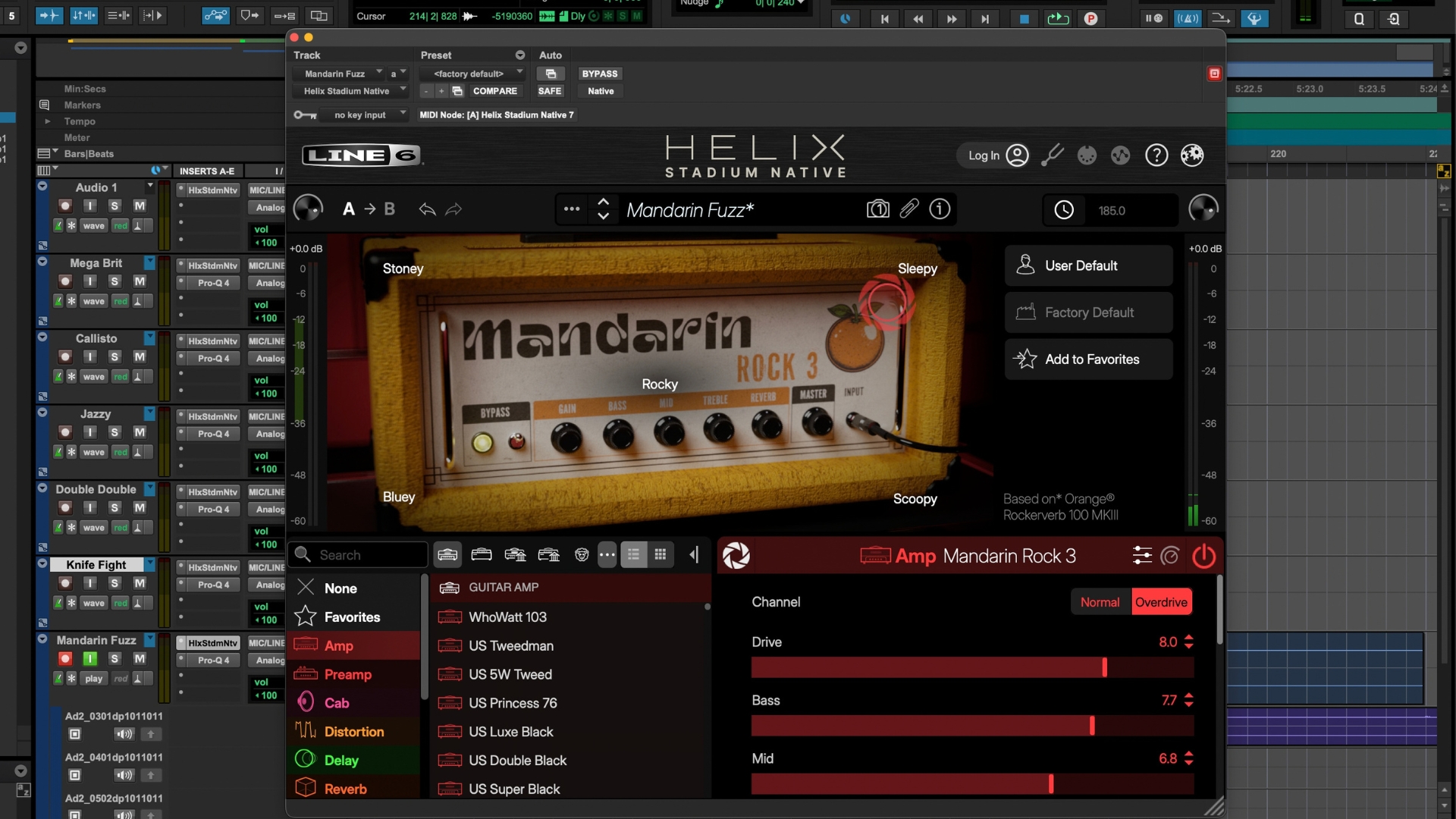The width and height of the screenshot is (1456, 819).
Task: Select the Distortion category
Action: [x=354, y=732]
